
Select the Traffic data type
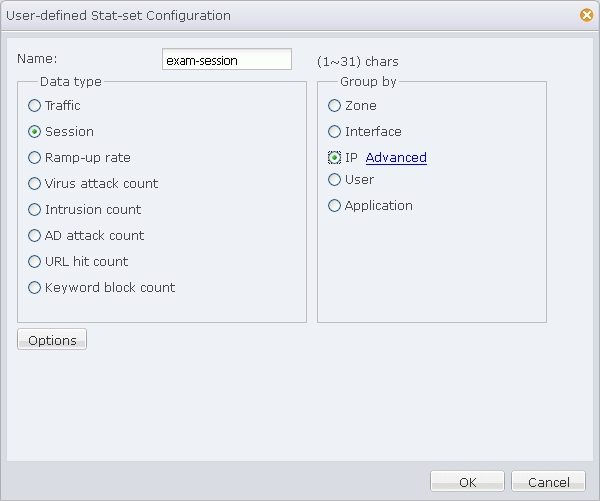coord(35,105)
